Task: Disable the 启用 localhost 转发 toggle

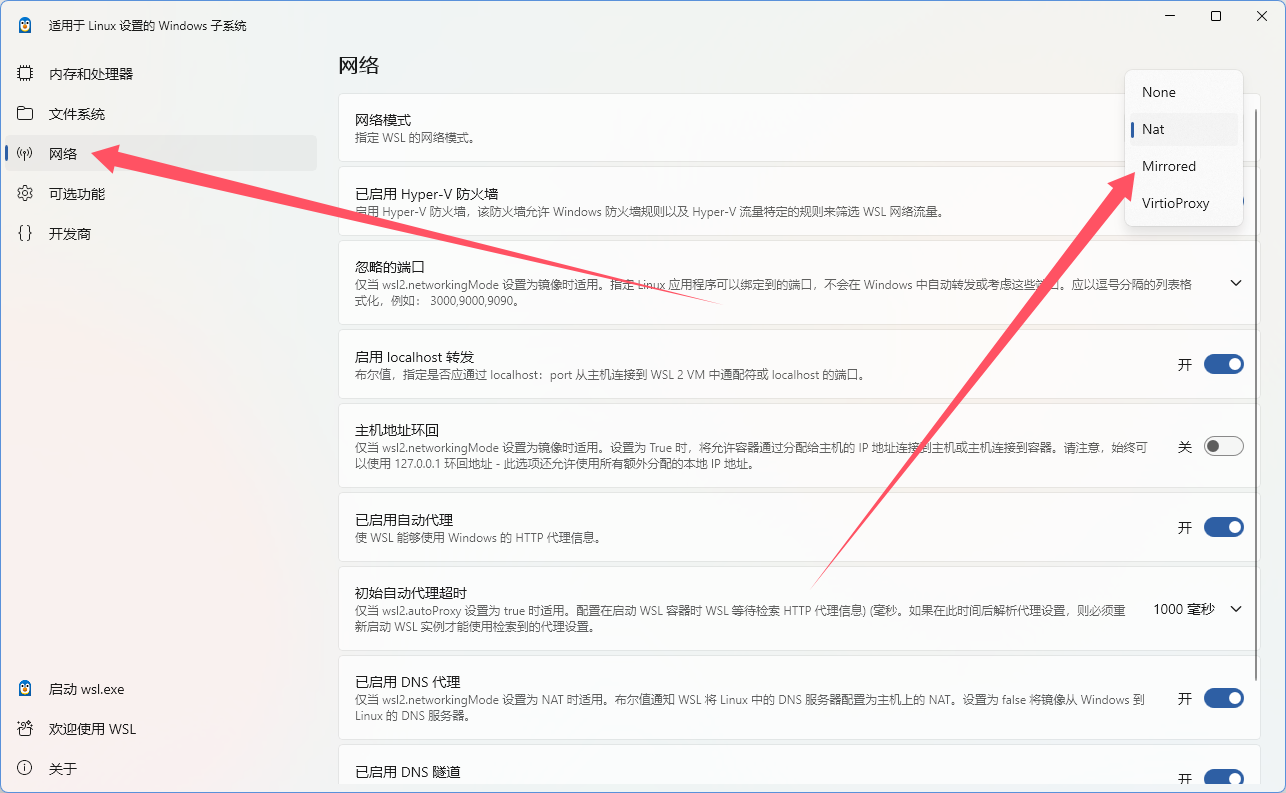Action: coord(1223,364)
